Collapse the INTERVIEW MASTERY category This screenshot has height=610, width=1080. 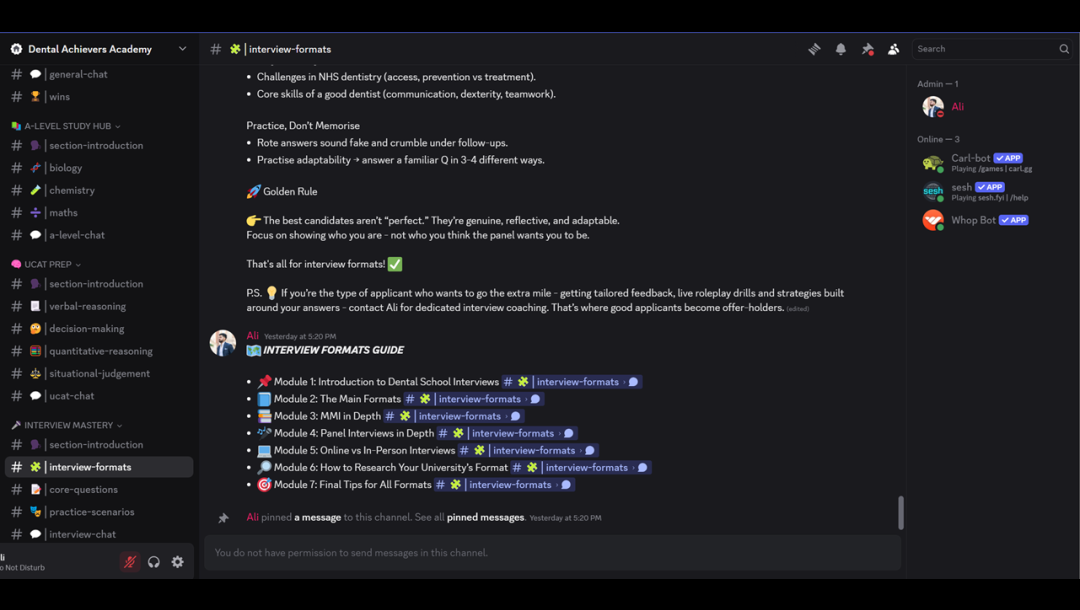click(67, 425)
